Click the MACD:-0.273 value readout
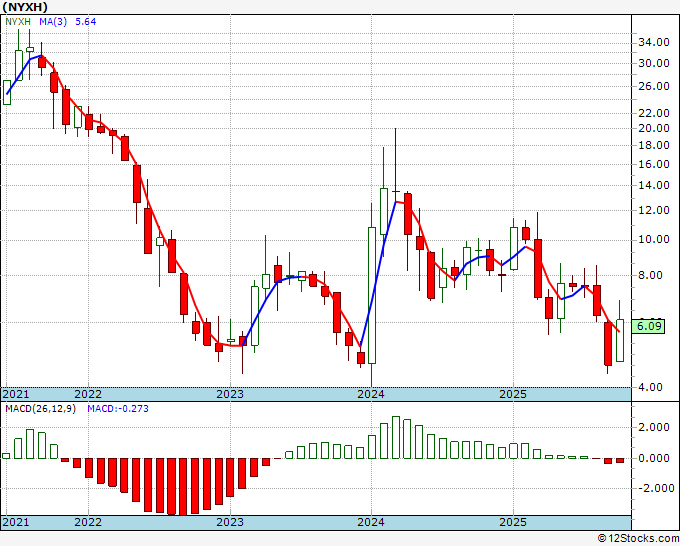The height and width of the screenshot is (546, 680). [x=118, y=409]
